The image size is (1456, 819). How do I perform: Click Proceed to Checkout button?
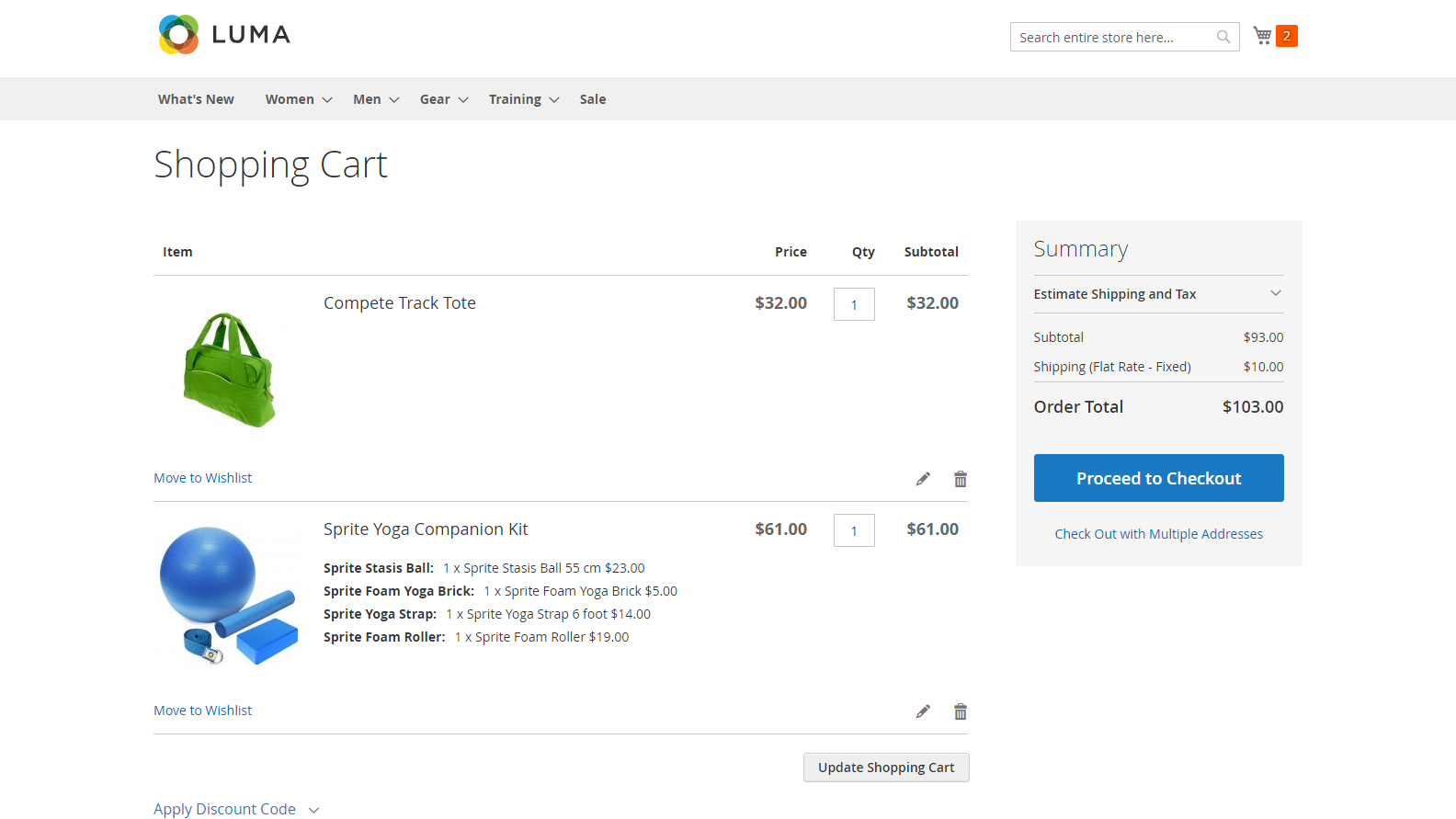coord(1158,478)
